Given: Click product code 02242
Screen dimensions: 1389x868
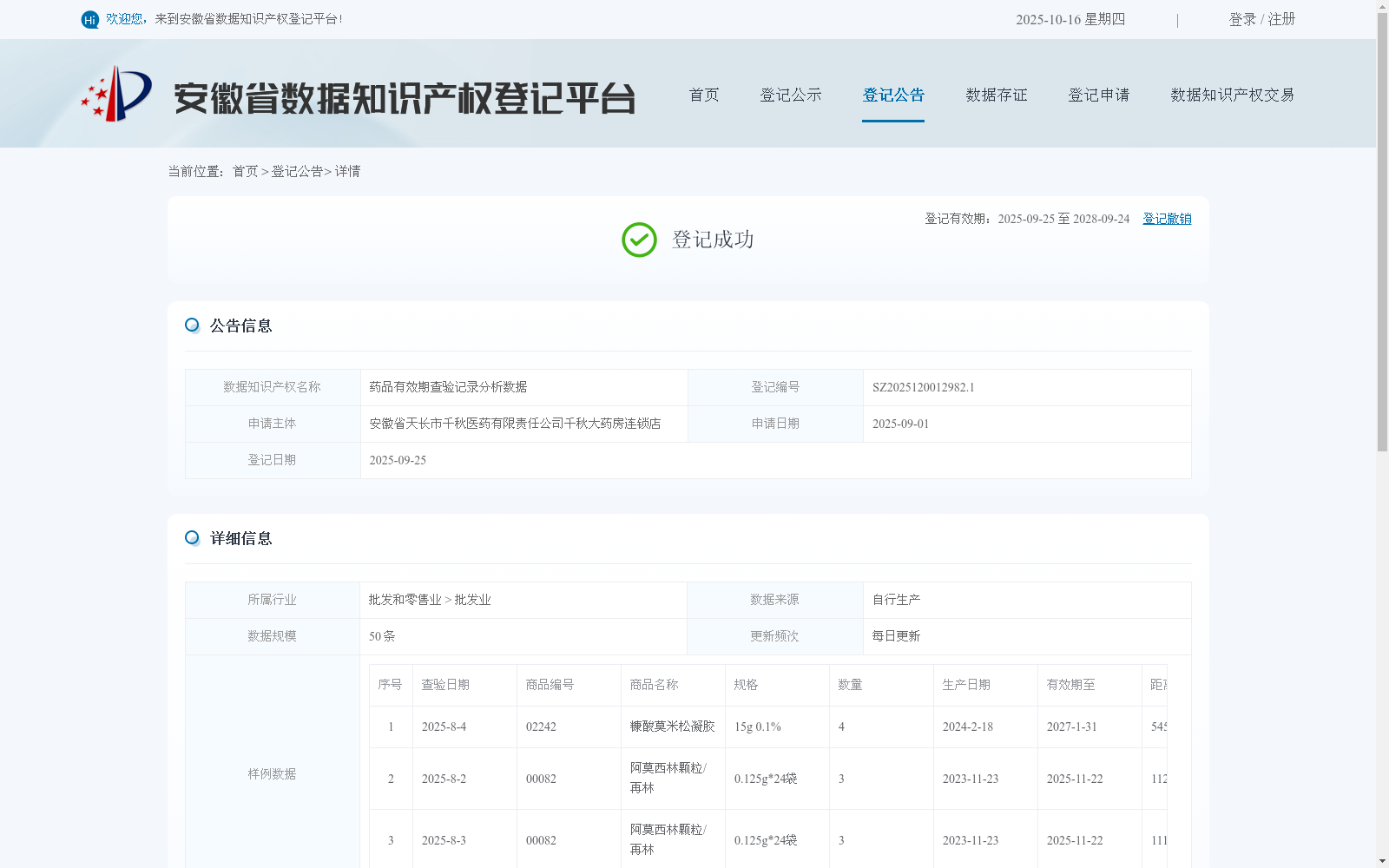Looking at the screenshot, I should tap(541, 727).
